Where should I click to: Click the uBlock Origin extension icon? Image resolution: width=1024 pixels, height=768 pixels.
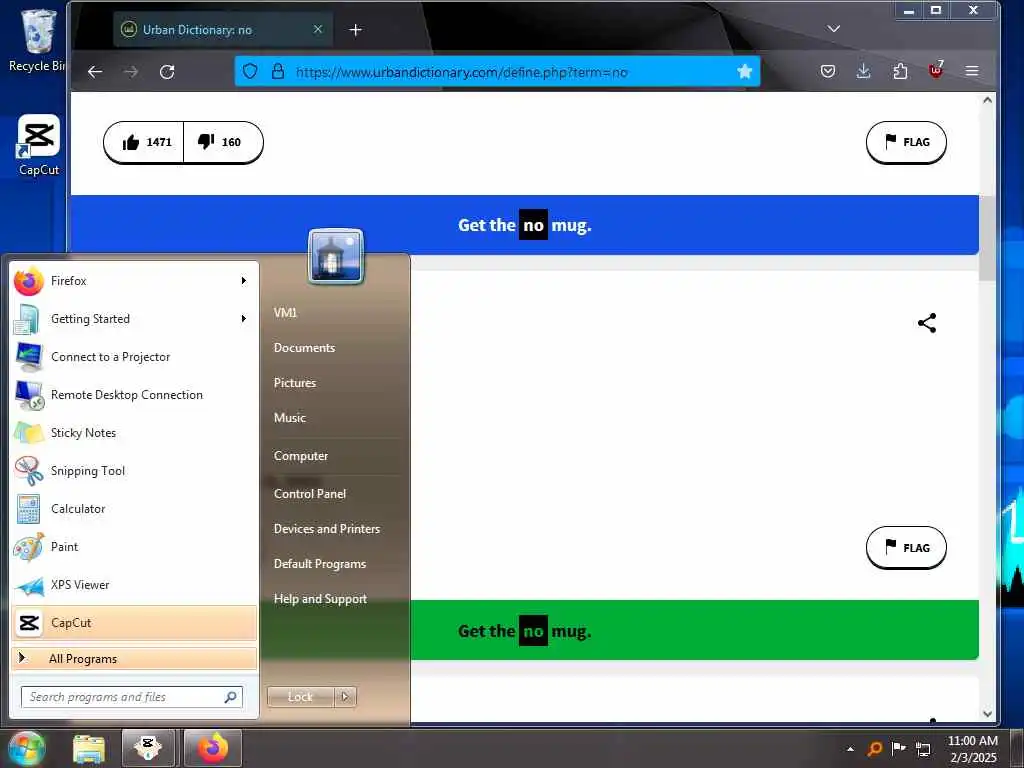pyautogui.click(x=936, y=70)
